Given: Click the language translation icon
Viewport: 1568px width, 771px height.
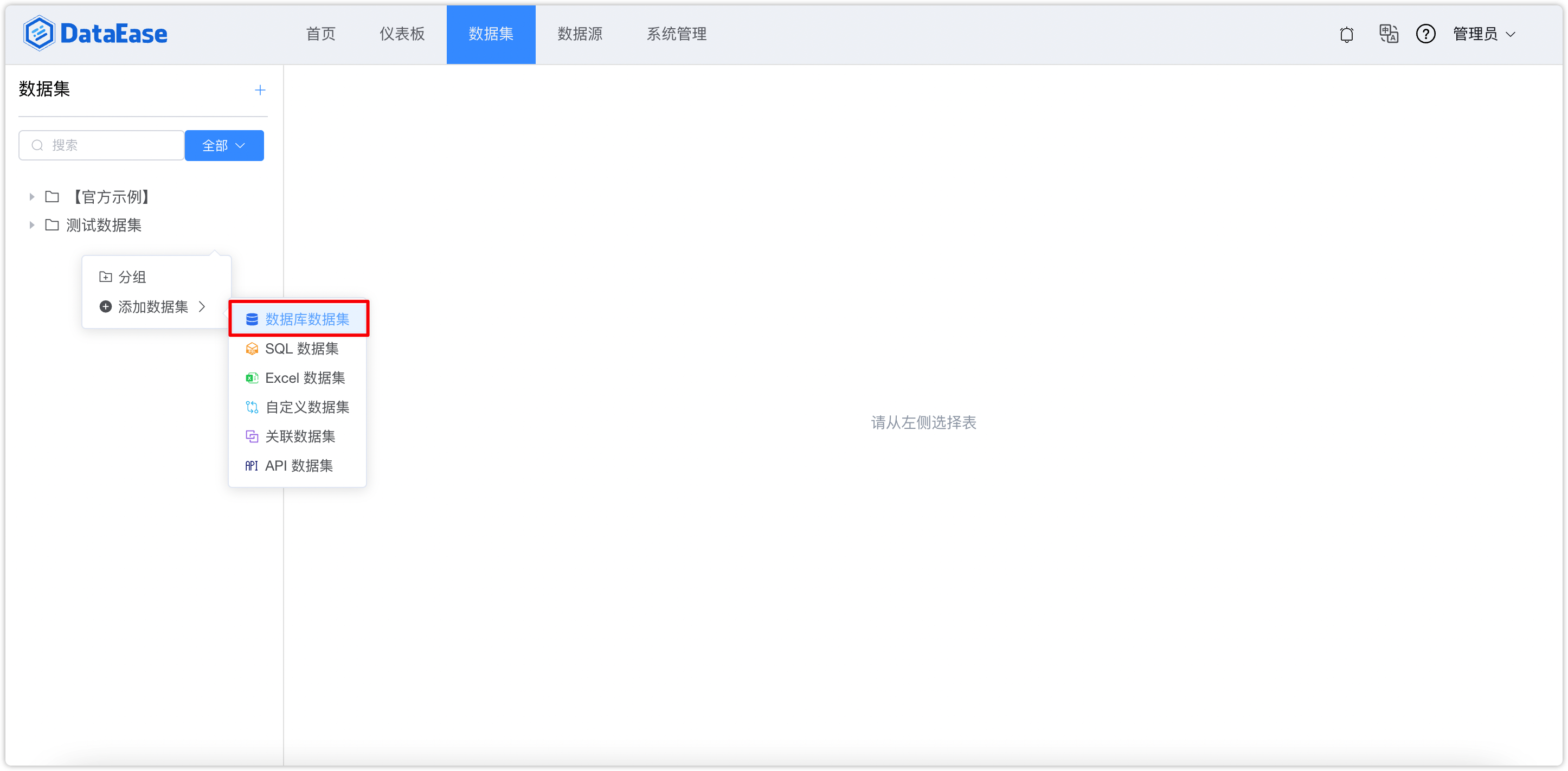Looking at the screenshot, I should (x=1389, y=34).
